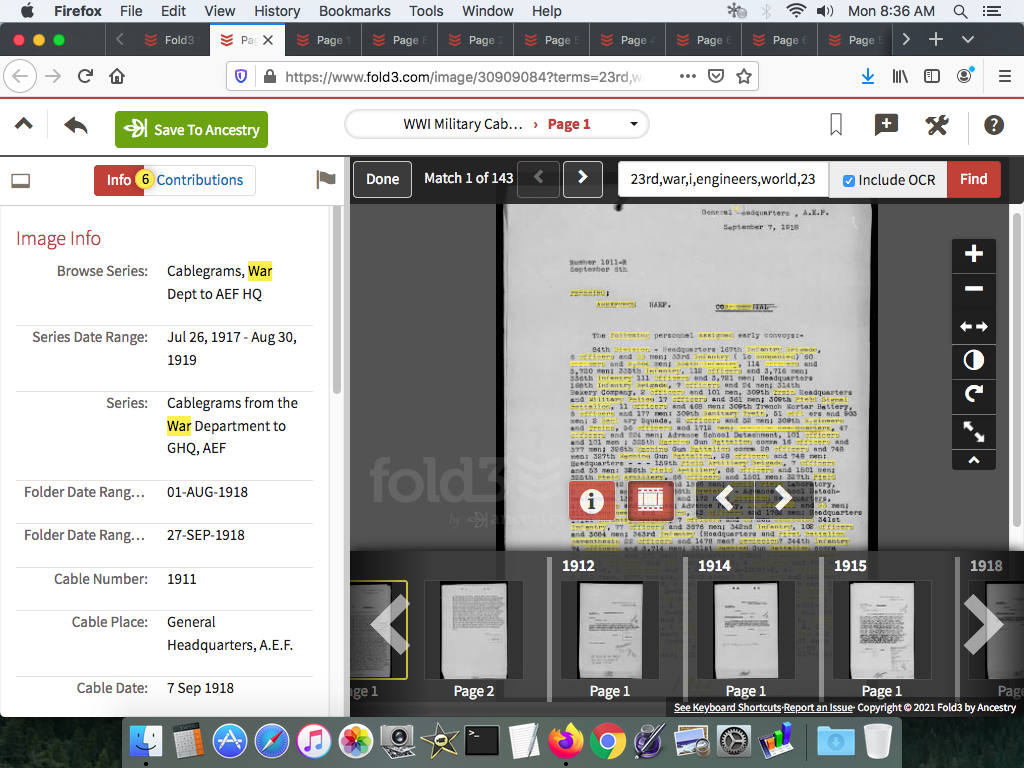1024x768 pixels.
Task: Click the flag report icon
Action: pyautogui.click(x=325, y=180)
